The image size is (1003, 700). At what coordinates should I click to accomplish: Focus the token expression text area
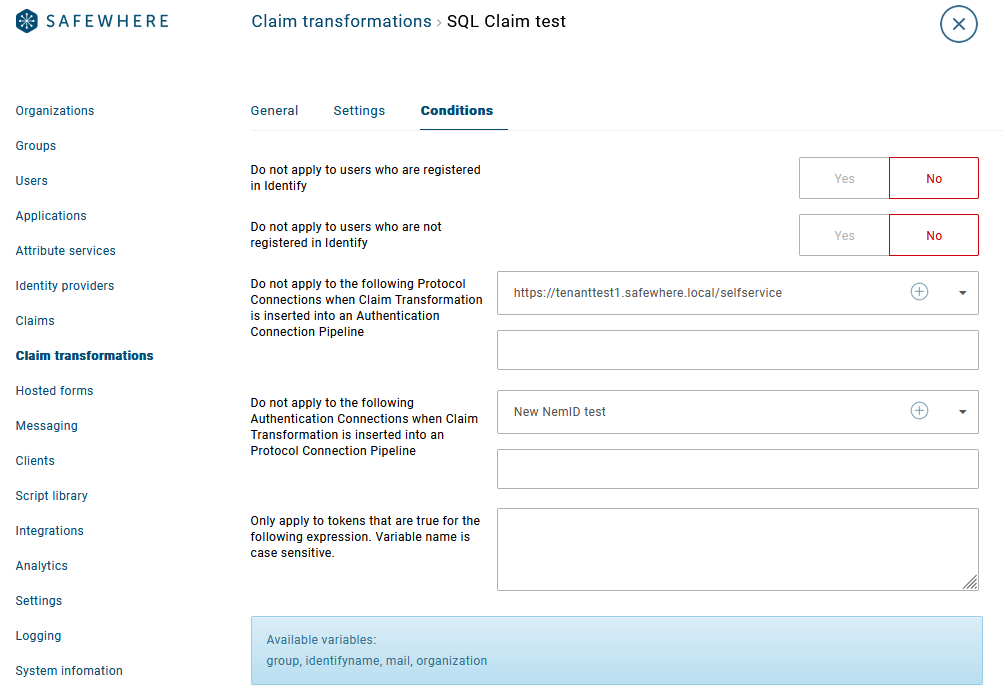pos(738,549)
